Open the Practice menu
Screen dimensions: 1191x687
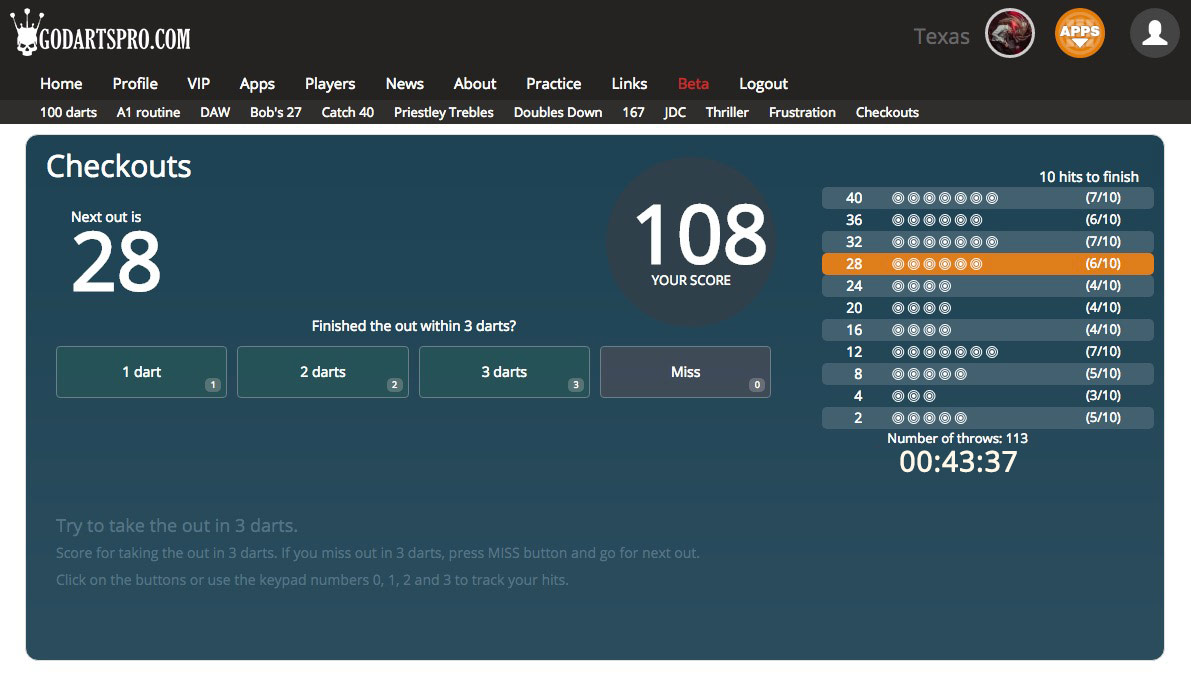point(553,84)
